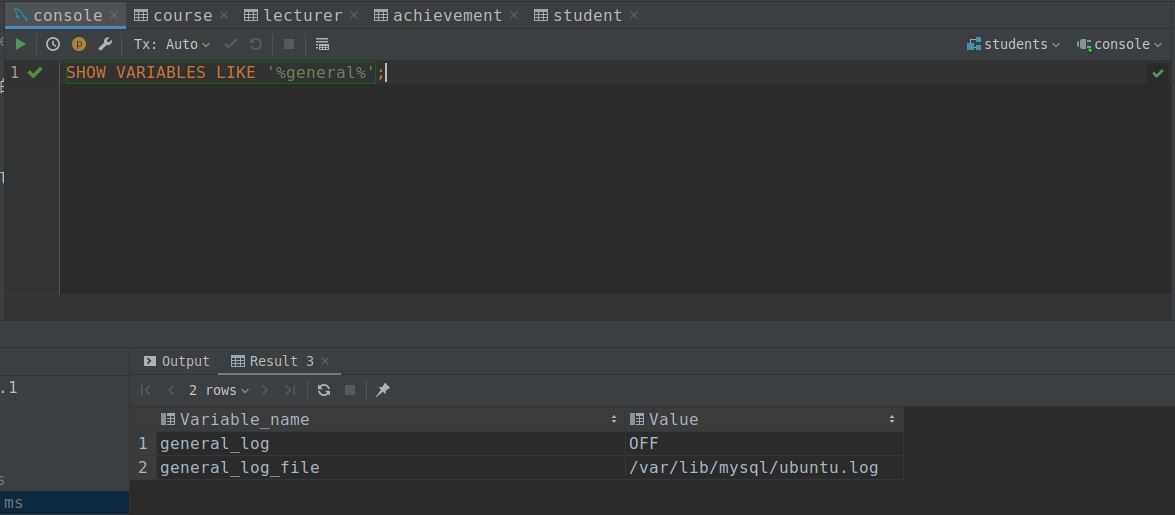Click the orange P playground icon
The image size is (1175, 515).
(x=79, y=44)
